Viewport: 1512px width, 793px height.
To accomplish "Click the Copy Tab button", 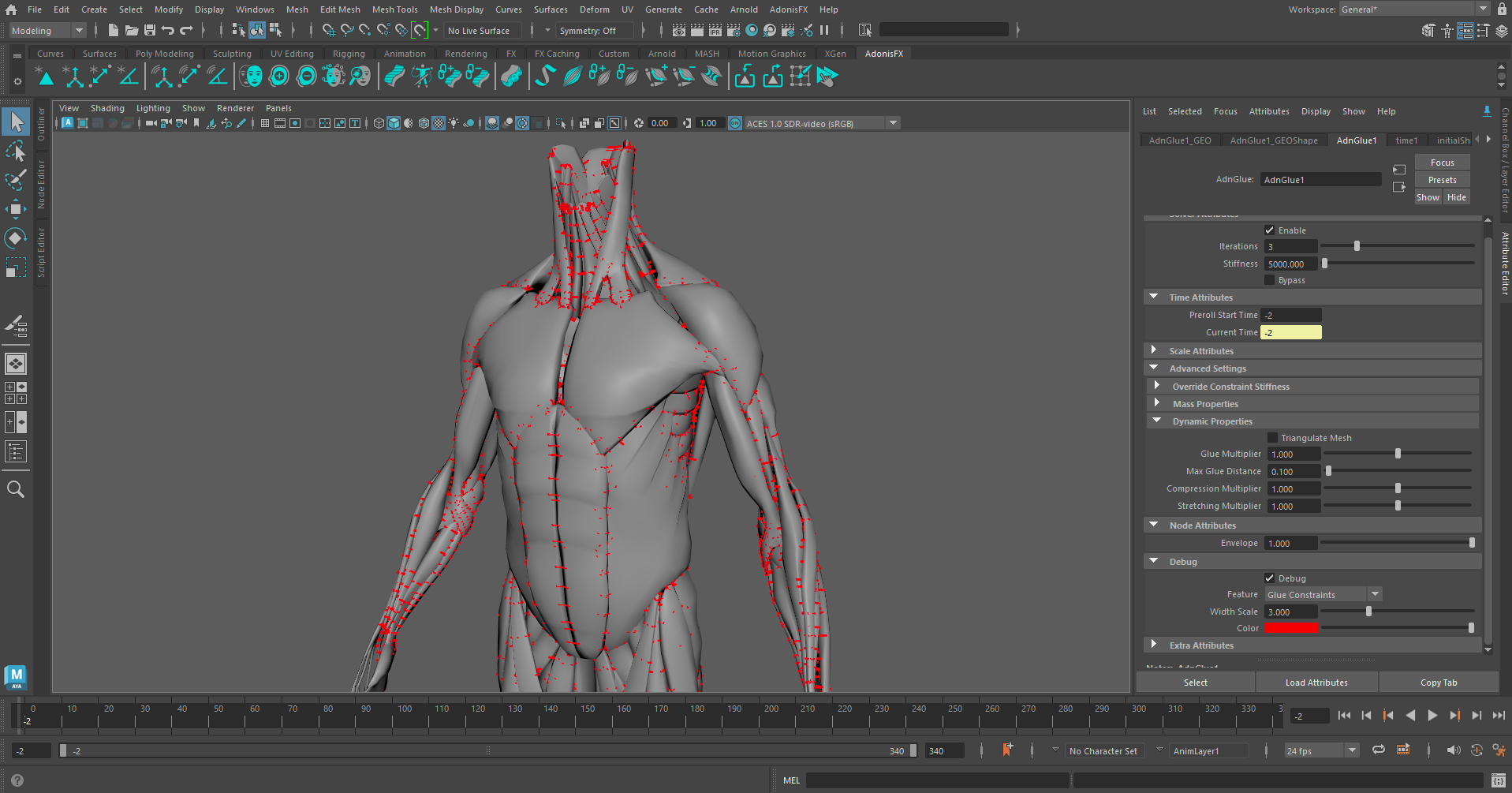I will pos(1439,683).
